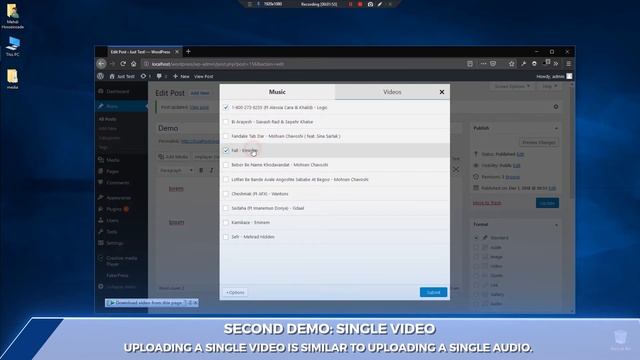Open Creative Media Player sidebar item
This screenshot has height=360, width=640.
click(121, 261)
